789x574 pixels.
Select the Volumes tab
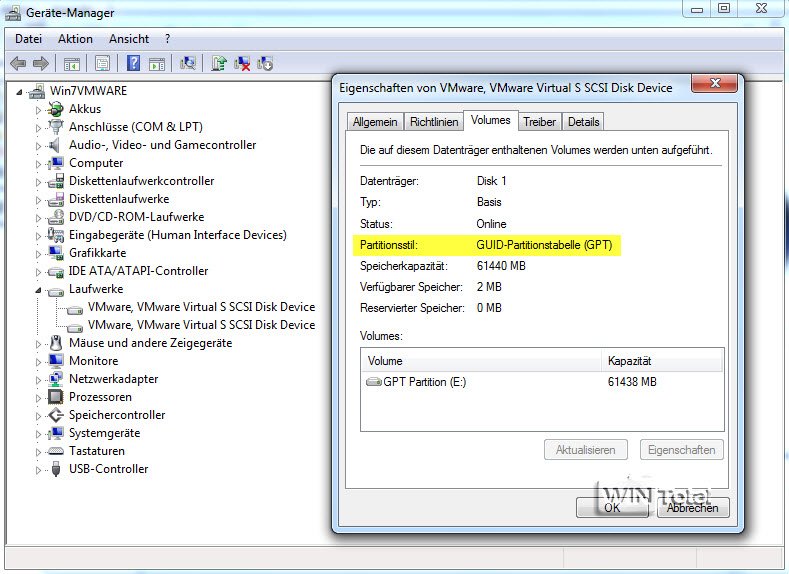[491, 120]
